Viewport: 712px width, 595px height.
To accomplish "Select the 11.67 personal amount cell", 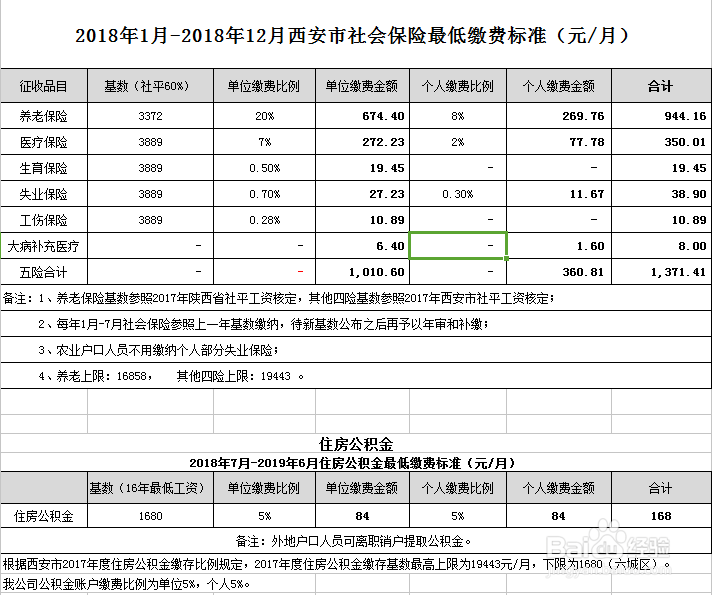I will coord(559,194).
